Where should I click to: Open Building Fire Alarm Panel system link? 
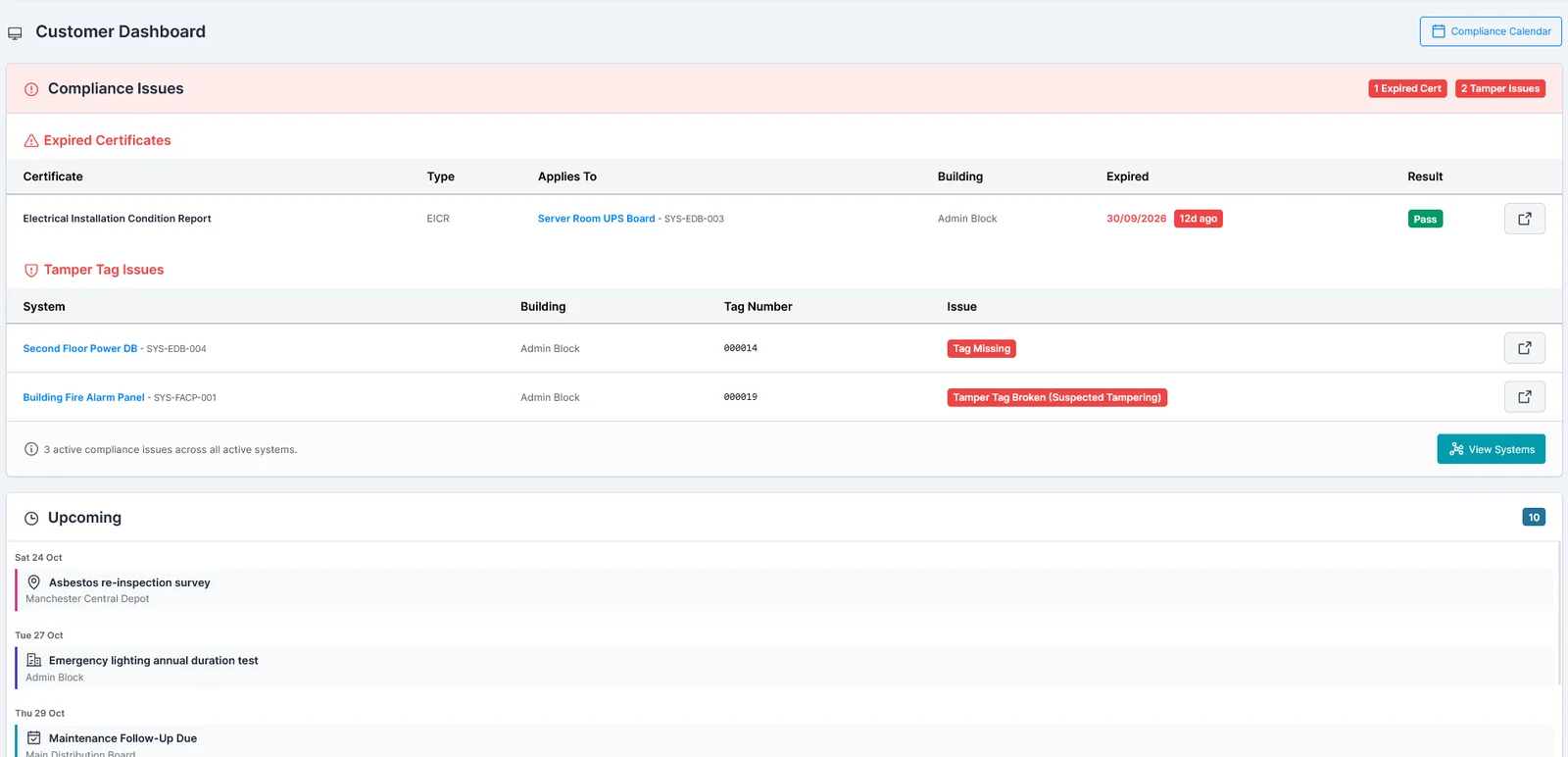coord(84,398)
